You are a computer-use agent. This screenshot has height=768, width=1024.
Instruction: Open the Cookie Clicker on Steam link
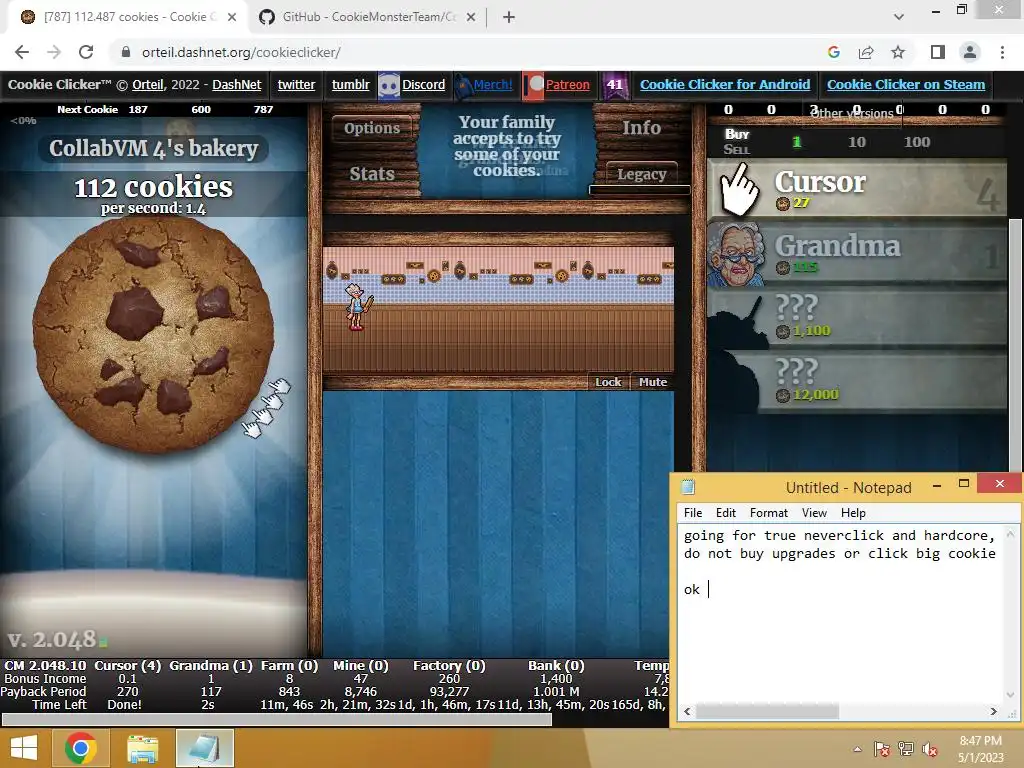(x=906, y=84)
